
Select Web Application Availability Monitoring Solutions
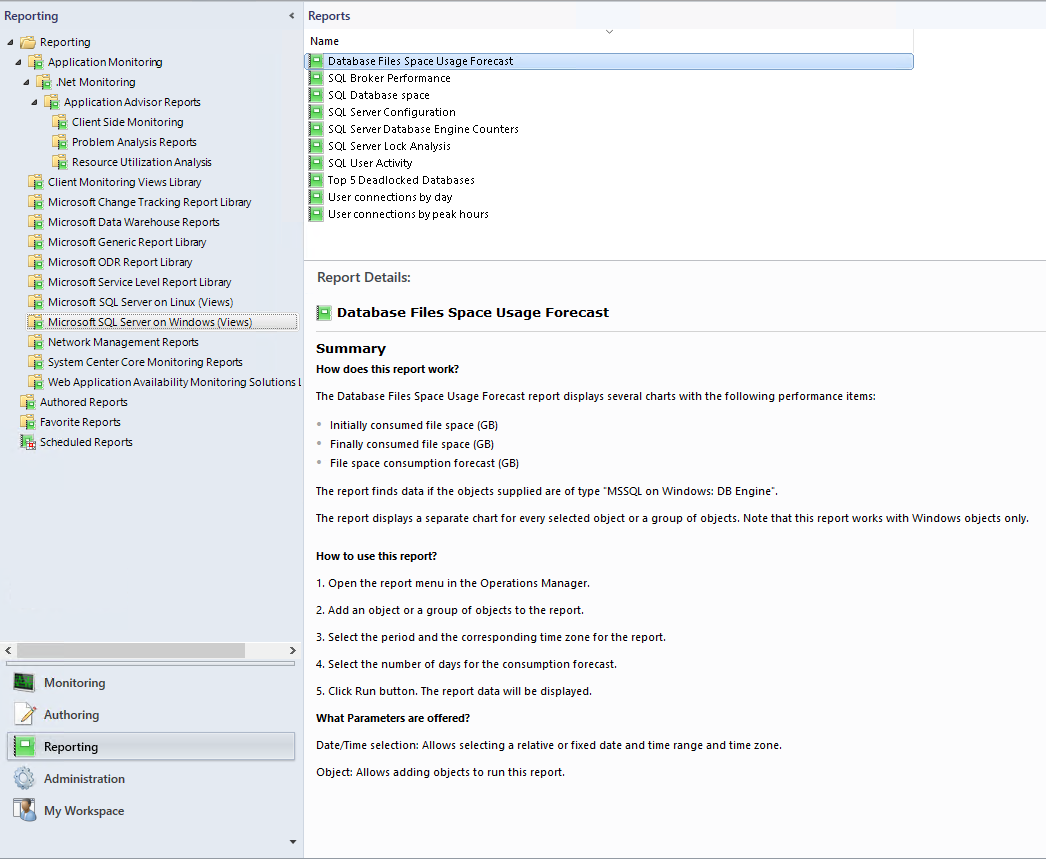pyautogui.click(x=174, y=382)
